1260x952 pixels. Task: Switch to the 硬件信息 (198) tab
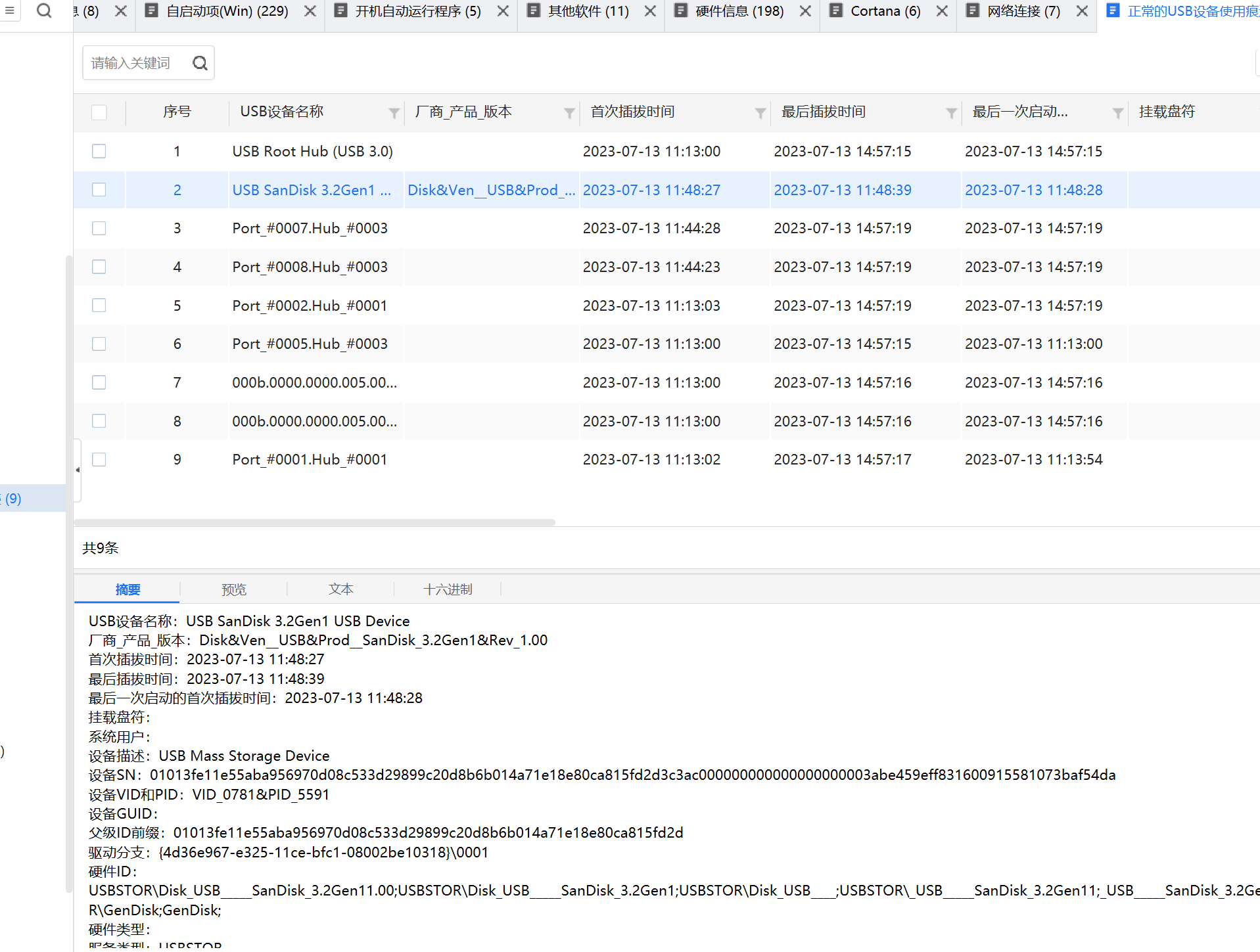pyautogui.click(x=739, y=11)
